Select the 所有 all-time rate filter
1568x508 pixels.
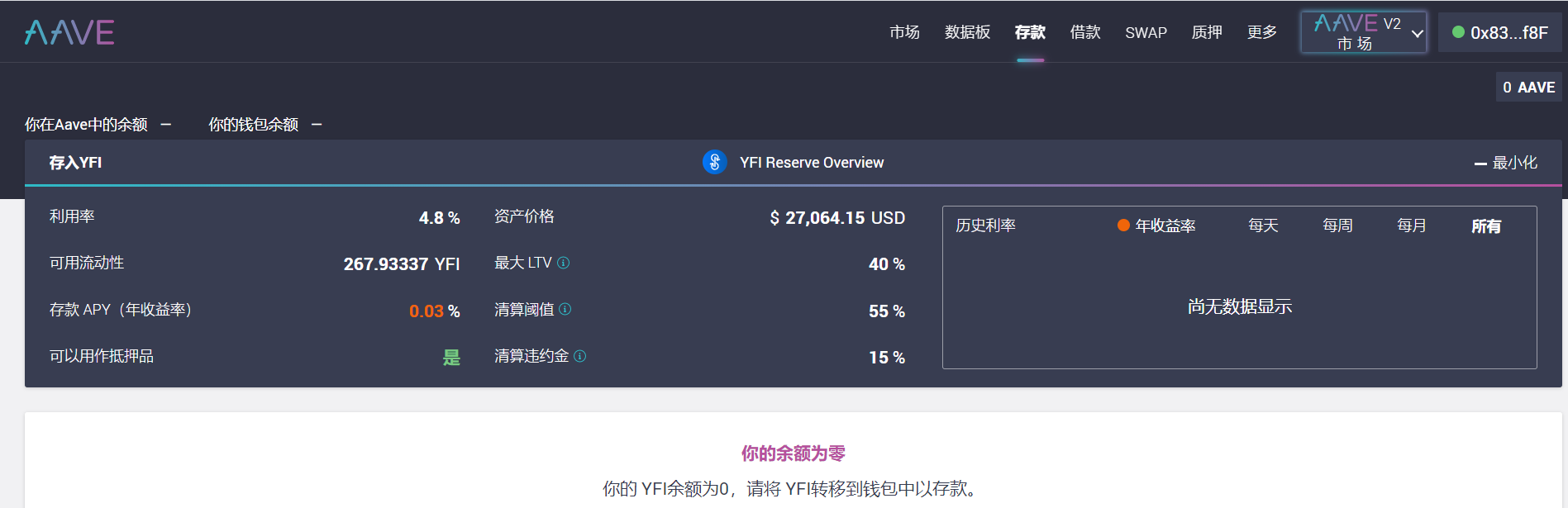coord(1486,226)
